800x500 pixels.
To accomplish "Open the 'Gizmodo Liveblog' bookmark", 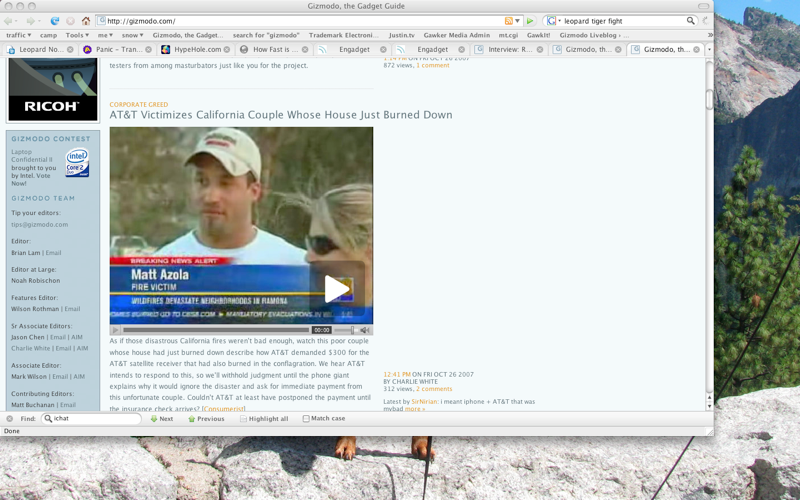I will point(594,35).
